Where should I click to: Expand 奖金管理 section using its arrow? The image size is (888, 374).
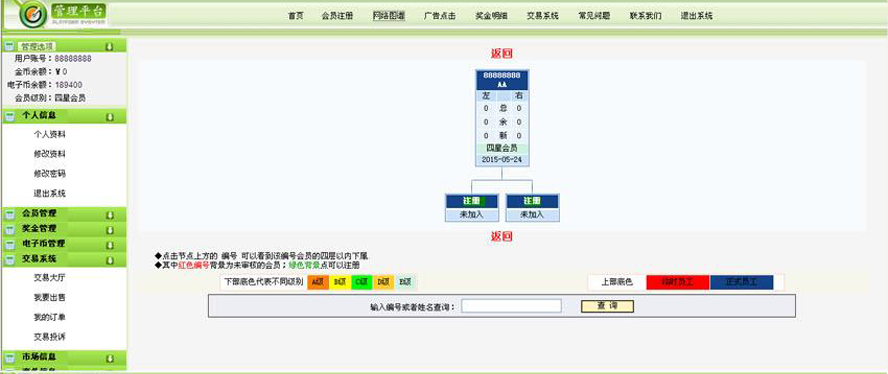[110, 230]
